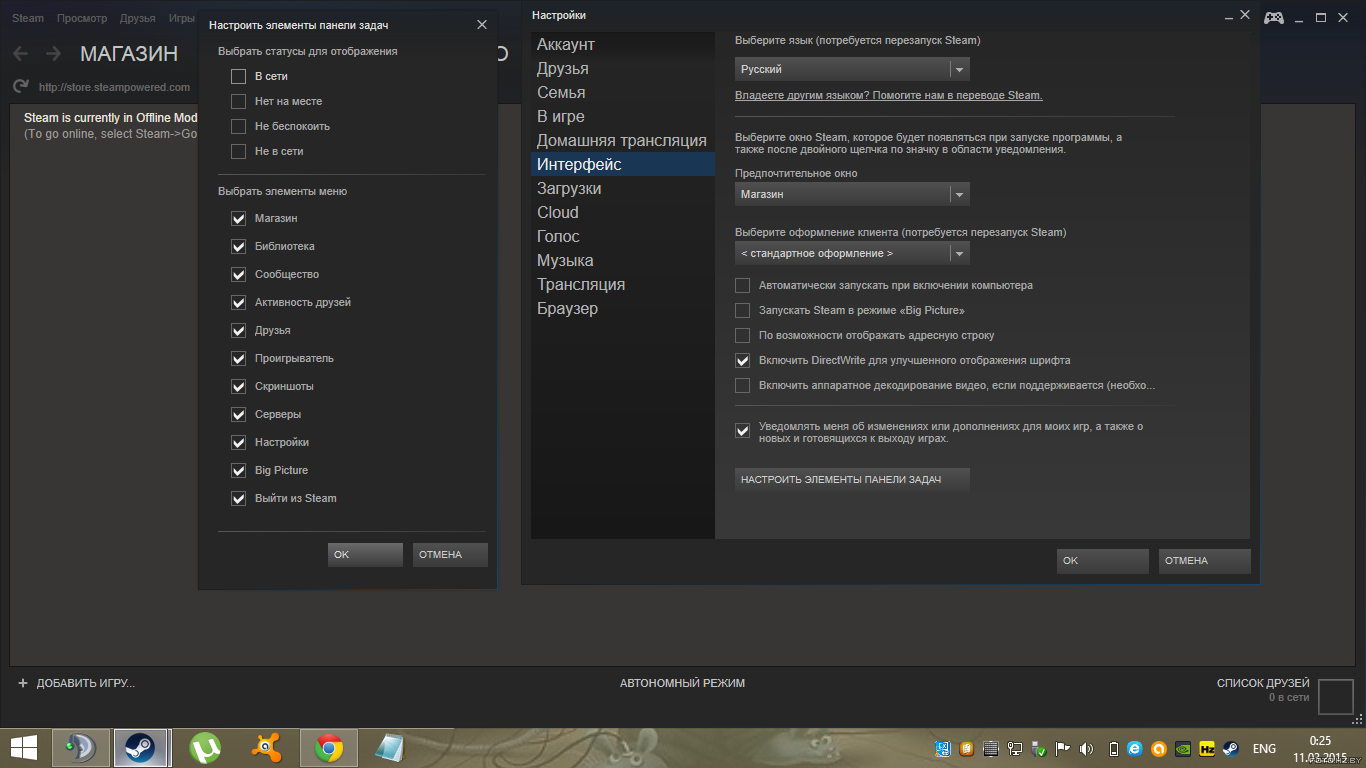Uncheck the 'Скриншоты' checkbox

[238, 386]
